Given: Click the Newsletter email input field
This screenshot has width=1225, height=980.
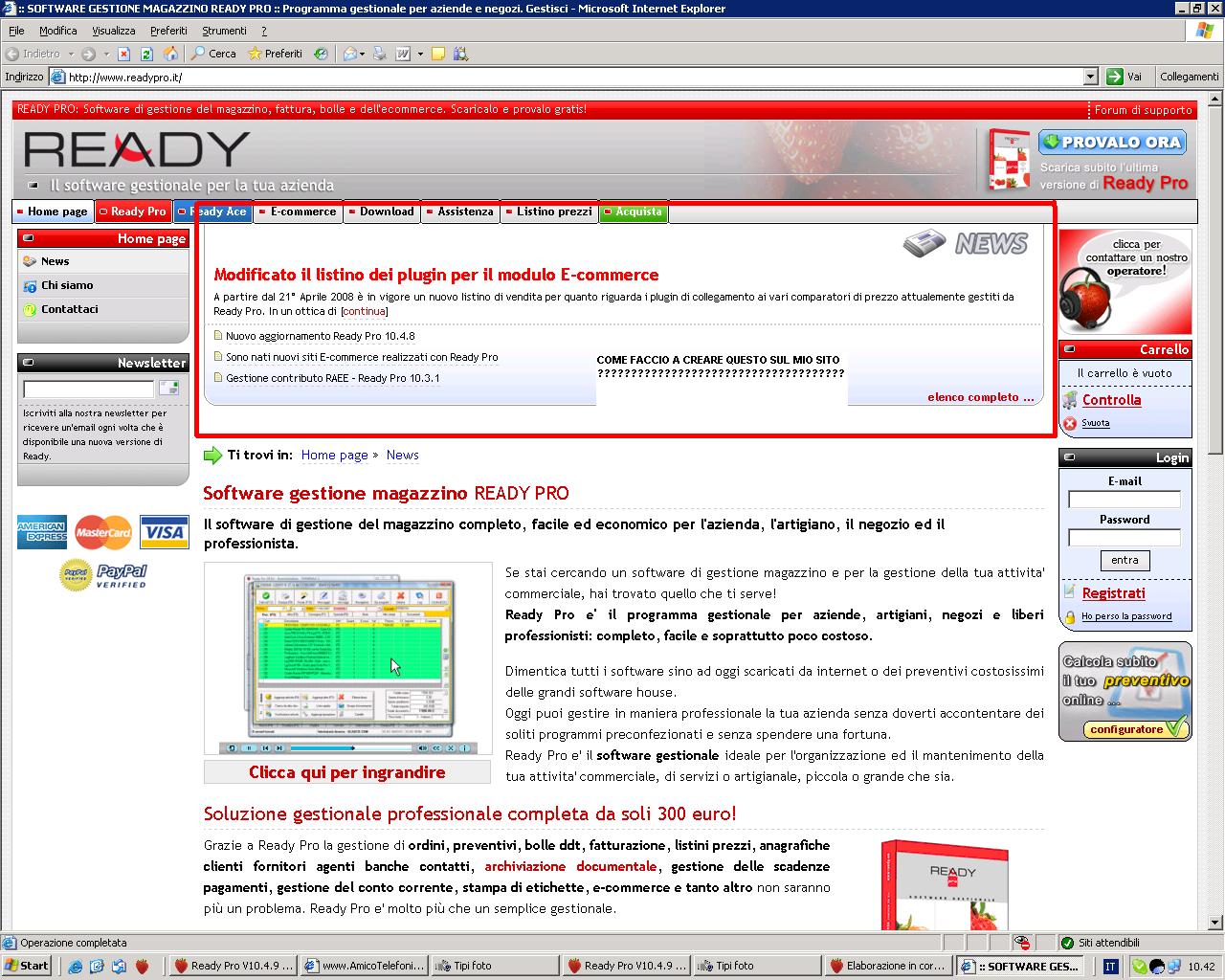Looking at the screenshot, I should click(x=88, y=389).
